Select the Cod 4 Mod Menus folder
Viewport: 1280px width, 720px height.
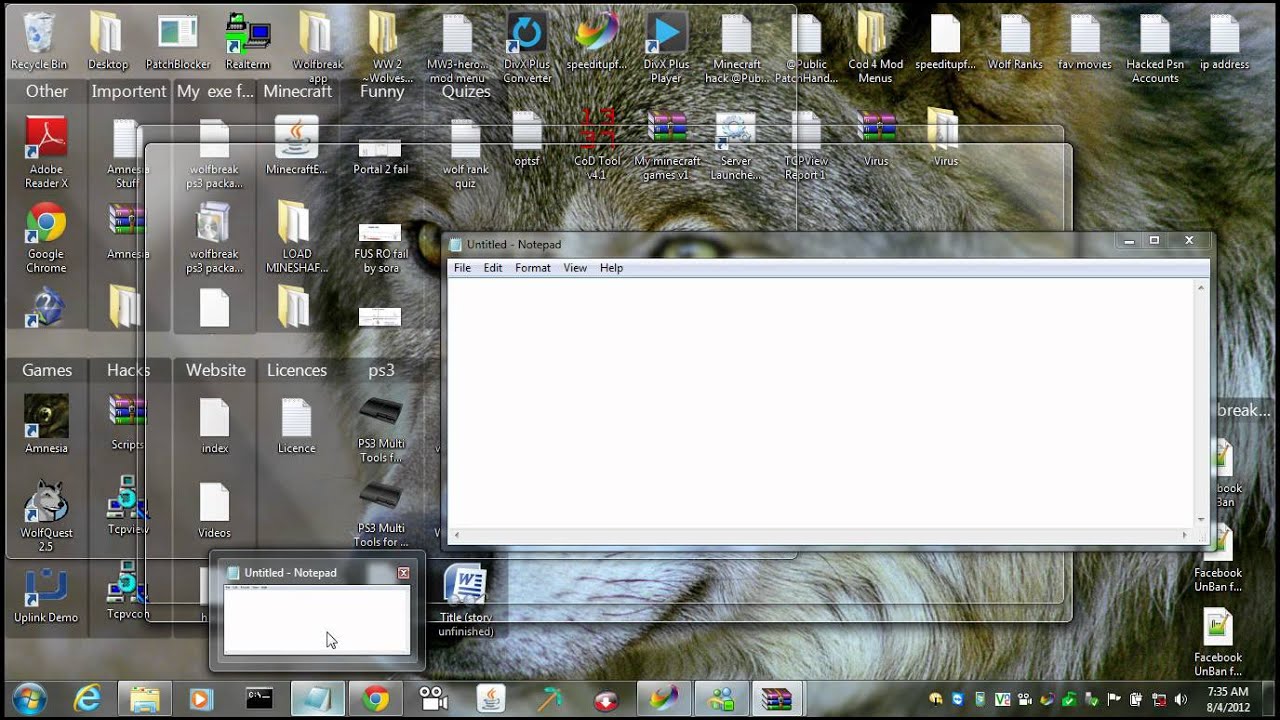tap(875, 49)
